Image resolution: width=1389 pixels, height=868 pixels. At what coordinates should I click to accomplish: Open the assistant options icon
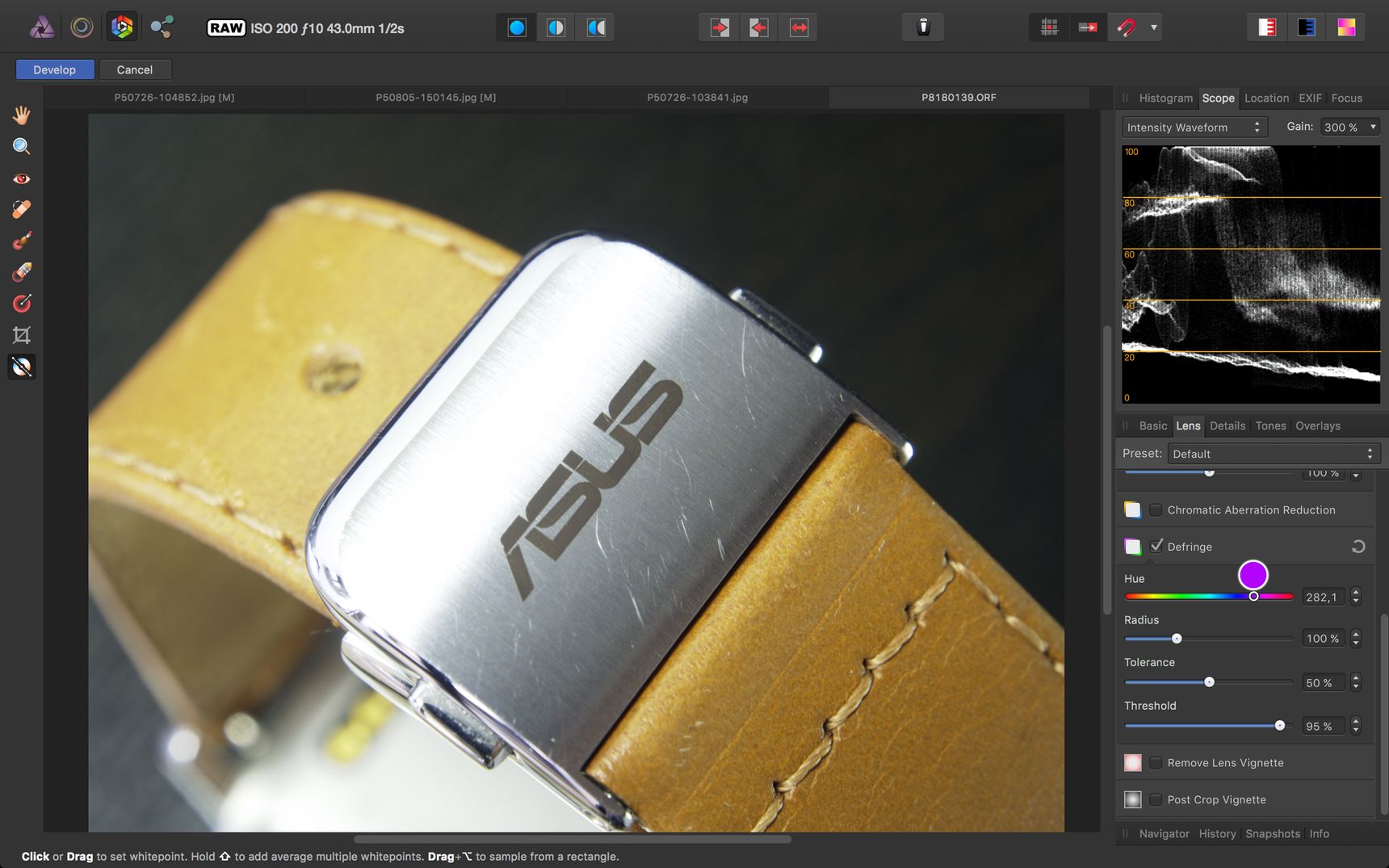pyautogui.click(x=923, y=27)
